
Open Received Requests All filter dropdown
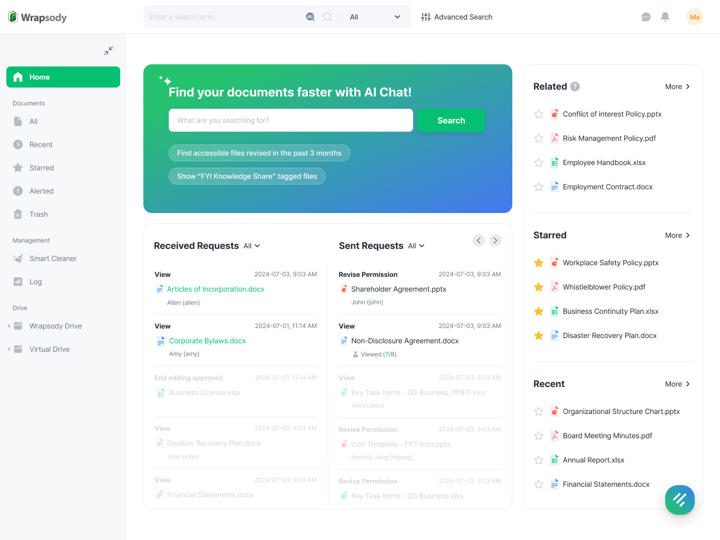(252, 246)
